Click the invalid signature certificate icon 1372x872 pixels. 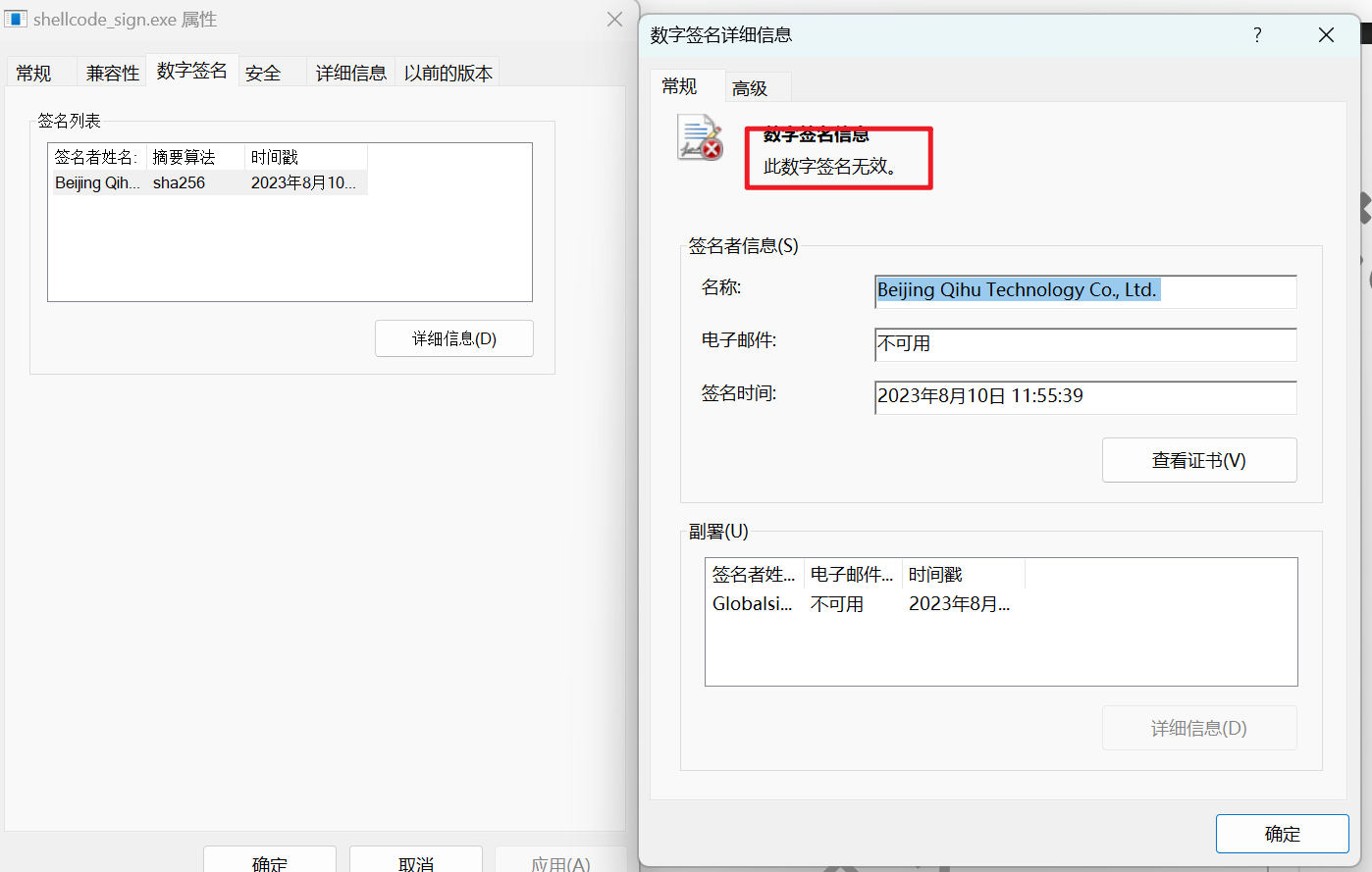700,137
